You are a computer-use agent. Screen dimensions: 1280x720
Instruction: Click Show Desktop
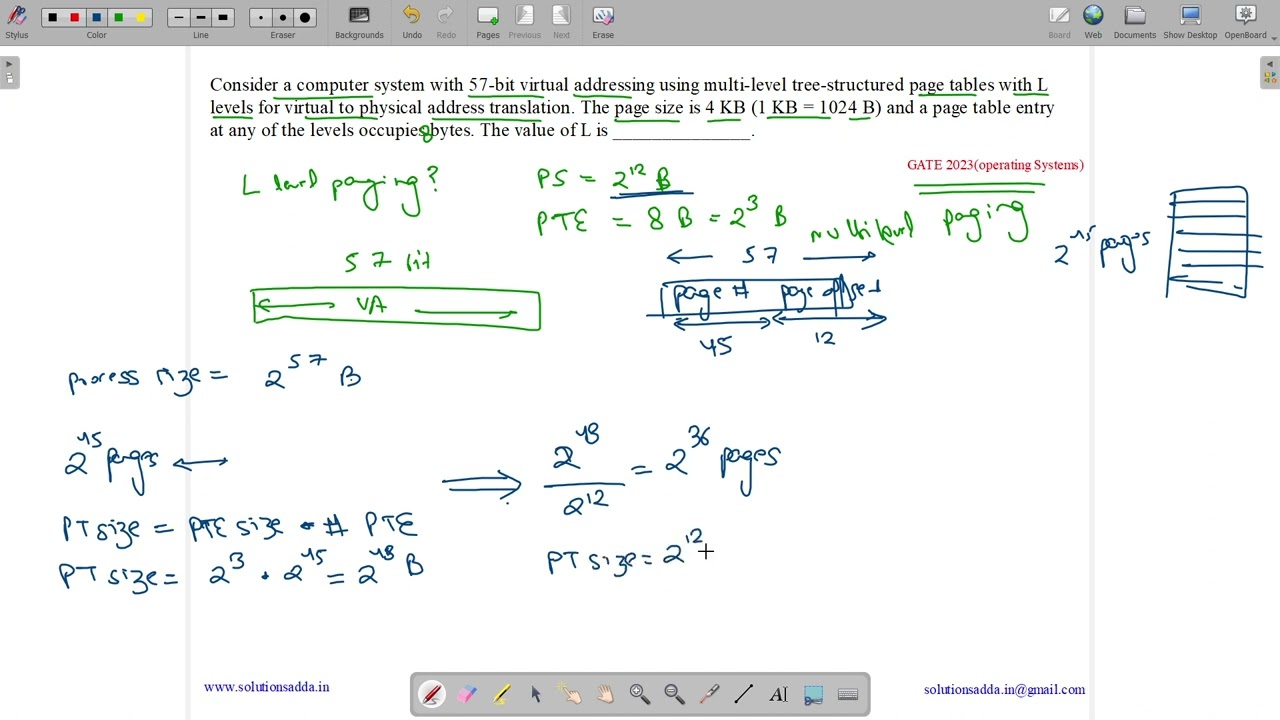click(1190, 22)
